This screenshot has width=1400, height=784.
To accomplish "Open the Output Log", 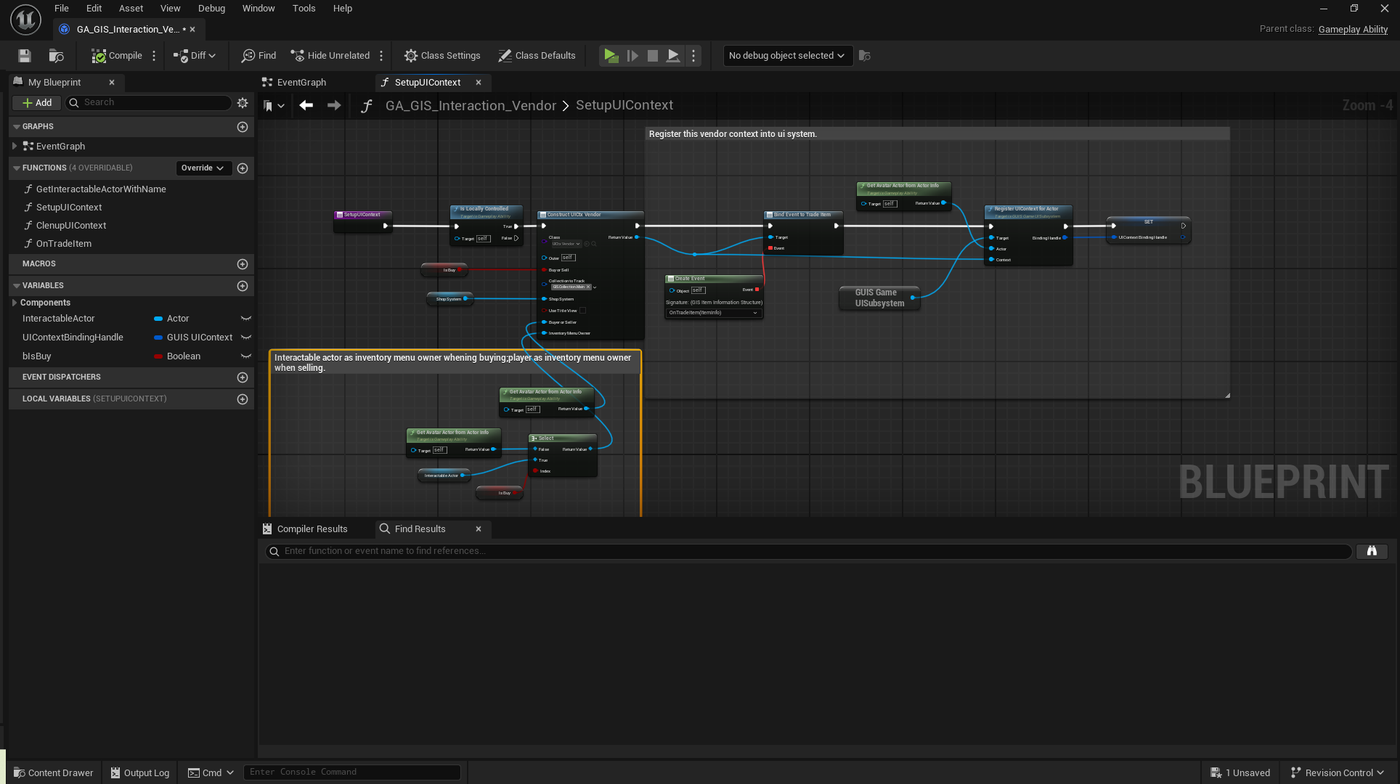I will (140, 773).
